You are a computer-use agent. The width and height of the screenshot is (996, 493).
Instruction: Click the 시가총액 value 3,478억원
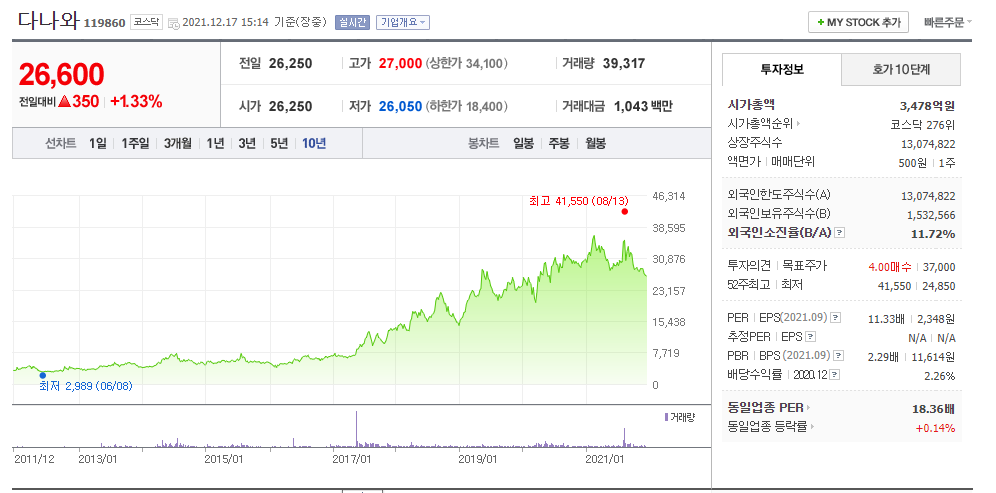pos(927,106)
